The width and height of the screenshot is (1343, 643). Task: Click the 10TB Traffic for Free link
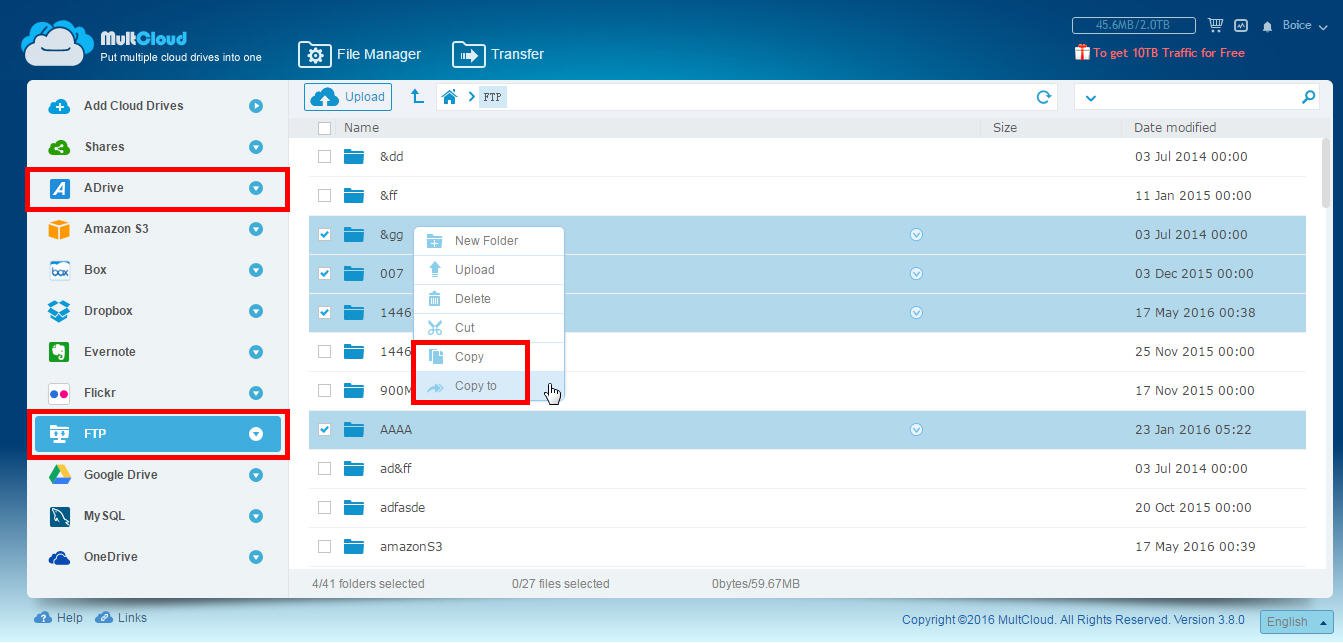click(1168, 53)
